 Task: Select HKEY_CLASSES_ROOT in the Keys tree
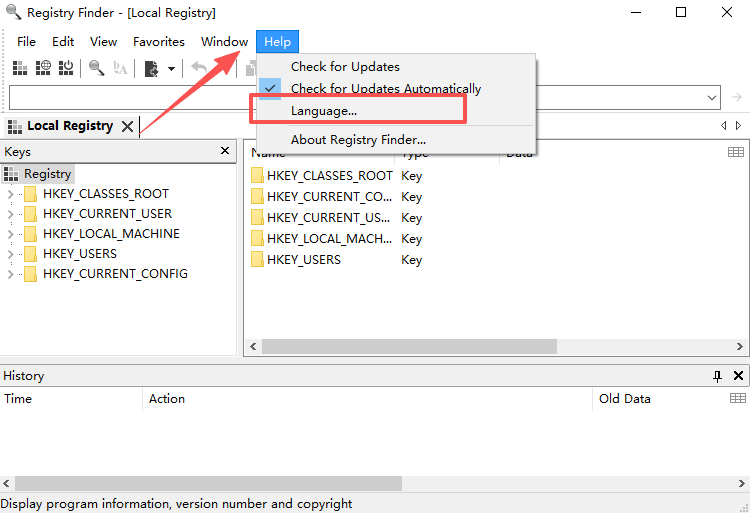click(x=106, y=194)
